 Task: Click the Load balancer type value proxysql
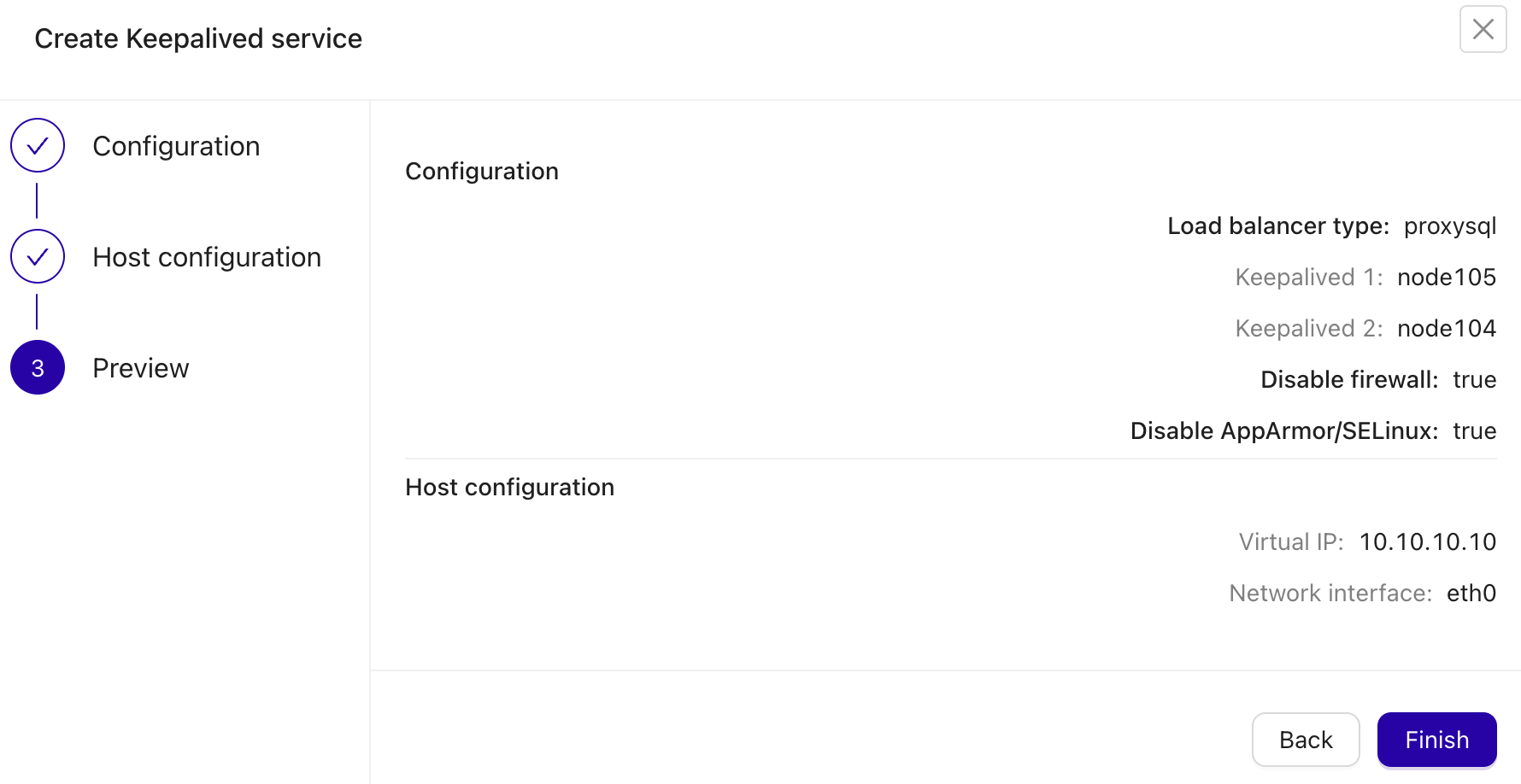1449,225
